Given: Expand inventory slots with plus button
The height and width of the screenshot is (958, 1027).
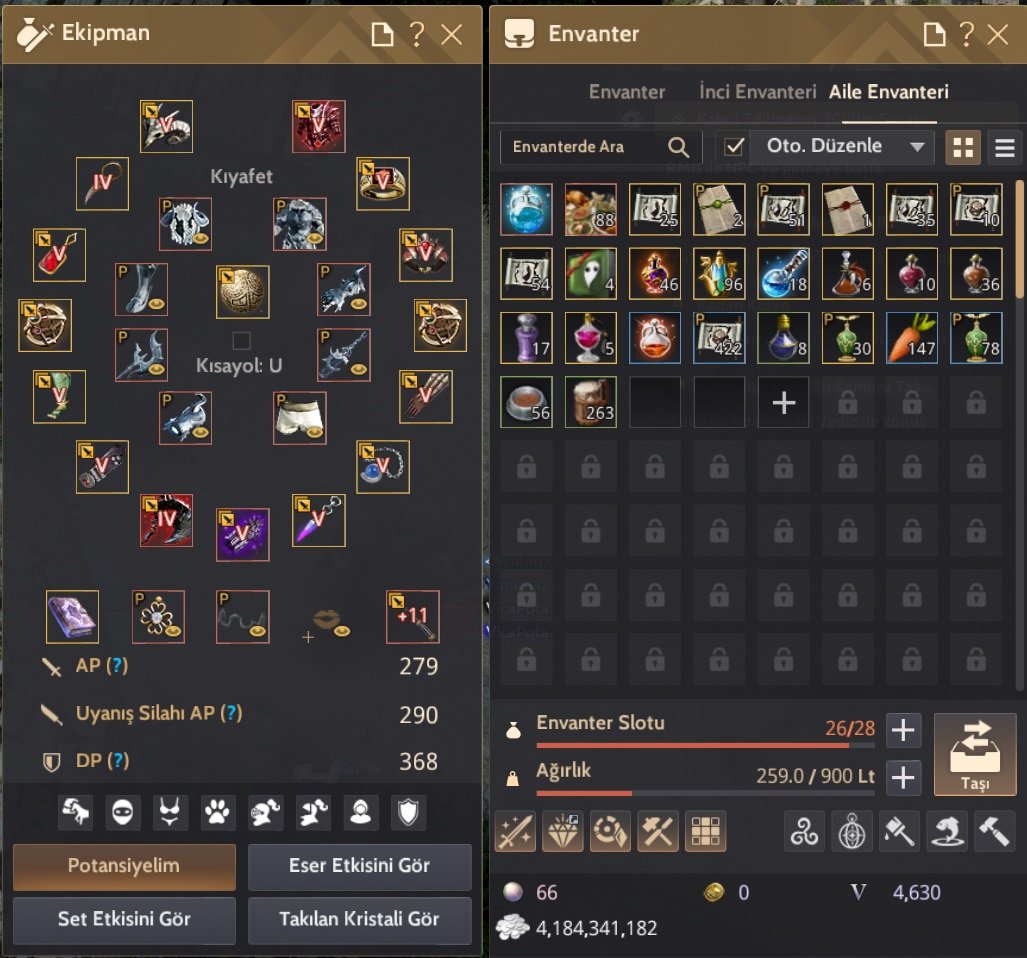Looking at the screenshot, I should [x=903, y=730].
